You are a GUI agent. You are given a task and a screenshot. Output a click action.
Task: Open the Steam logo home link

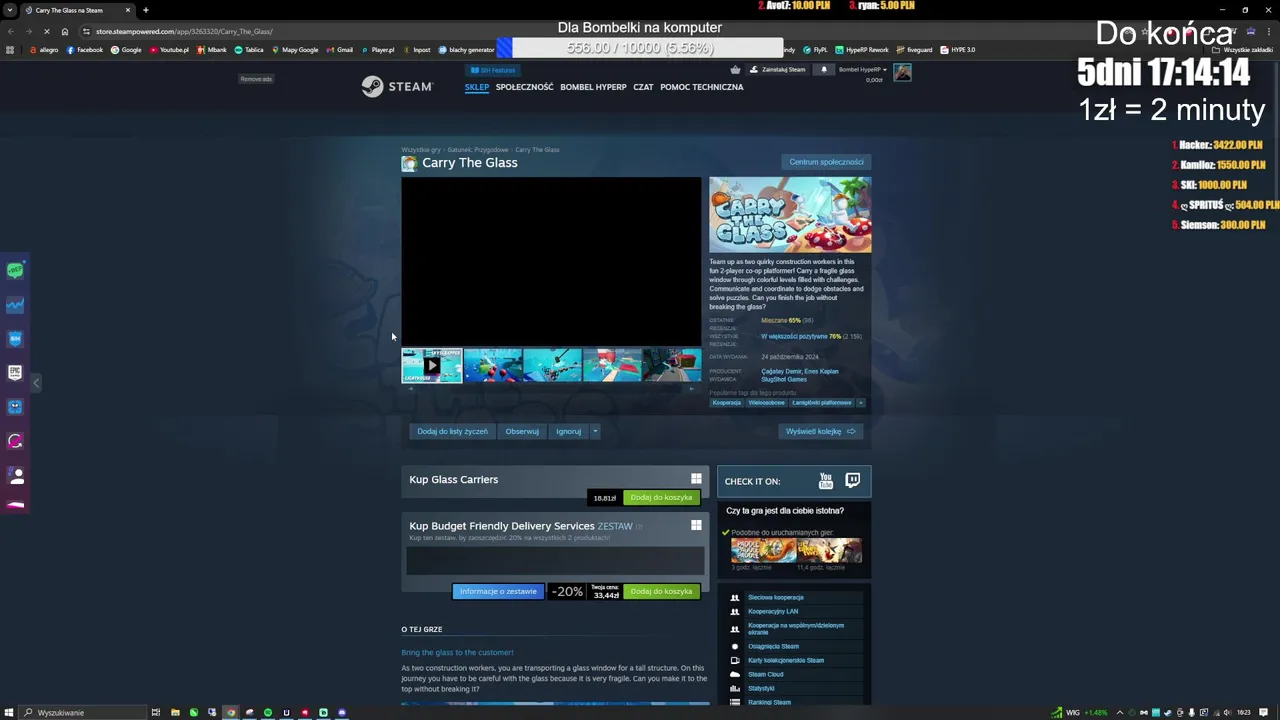pyautogui.click(x=397, y=87)
